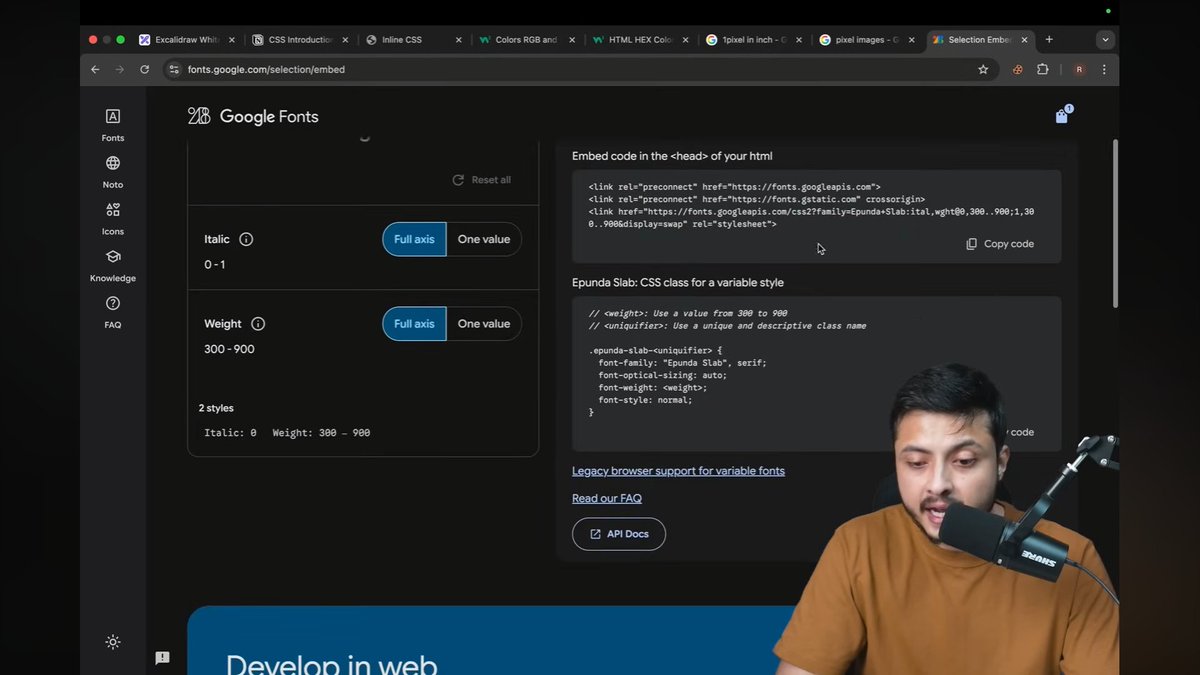The height and width of the screenshot is (675, 1200).
Task: Click the browser forward arrow
Action: 120,69
